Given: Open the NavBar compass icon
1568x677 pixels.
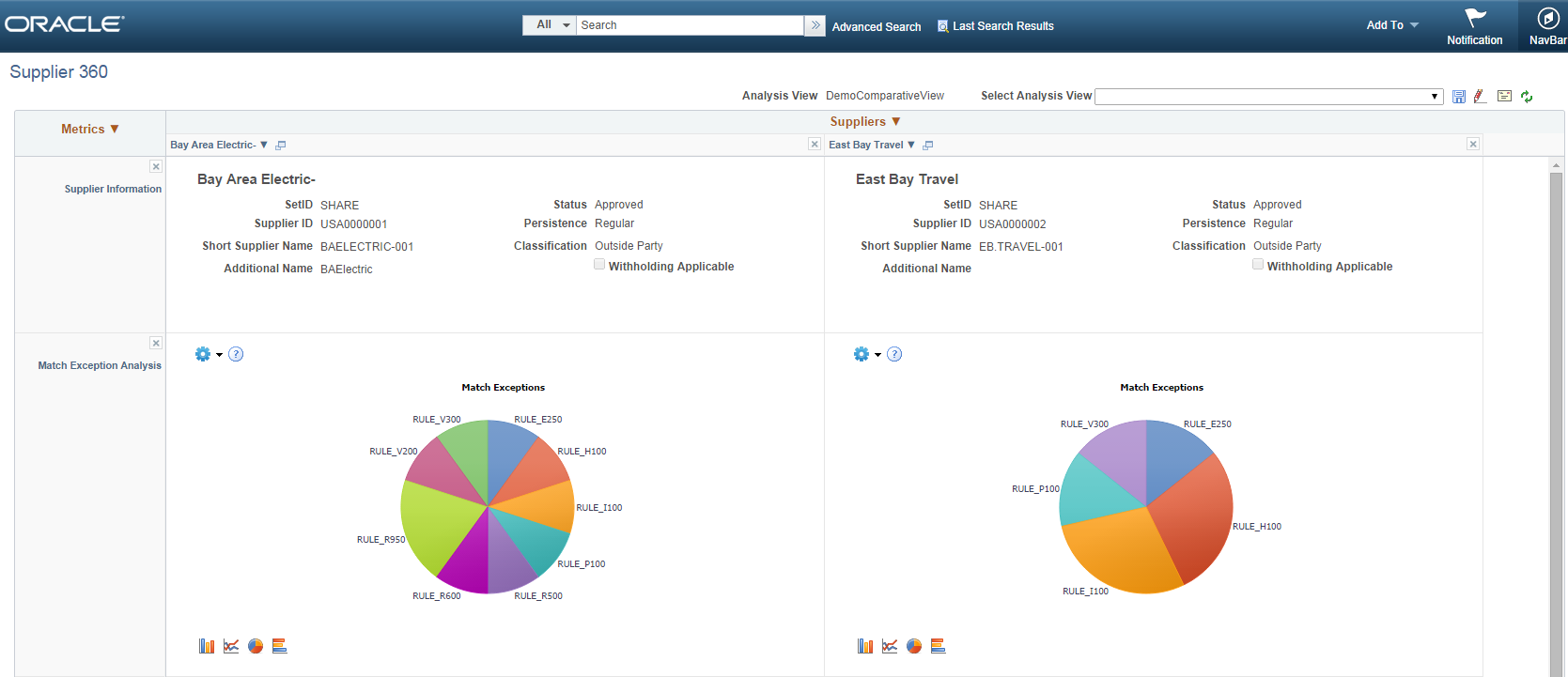Looking at the screenshot, I should pos(1547,19).
